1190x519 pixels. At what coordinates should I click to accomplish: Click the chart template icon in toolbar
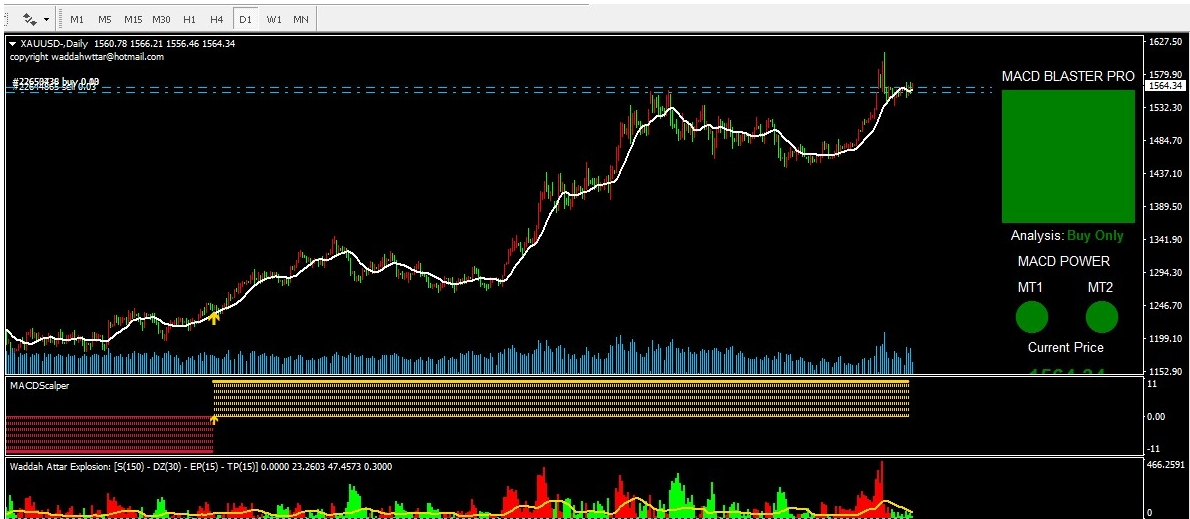(29, 19)
